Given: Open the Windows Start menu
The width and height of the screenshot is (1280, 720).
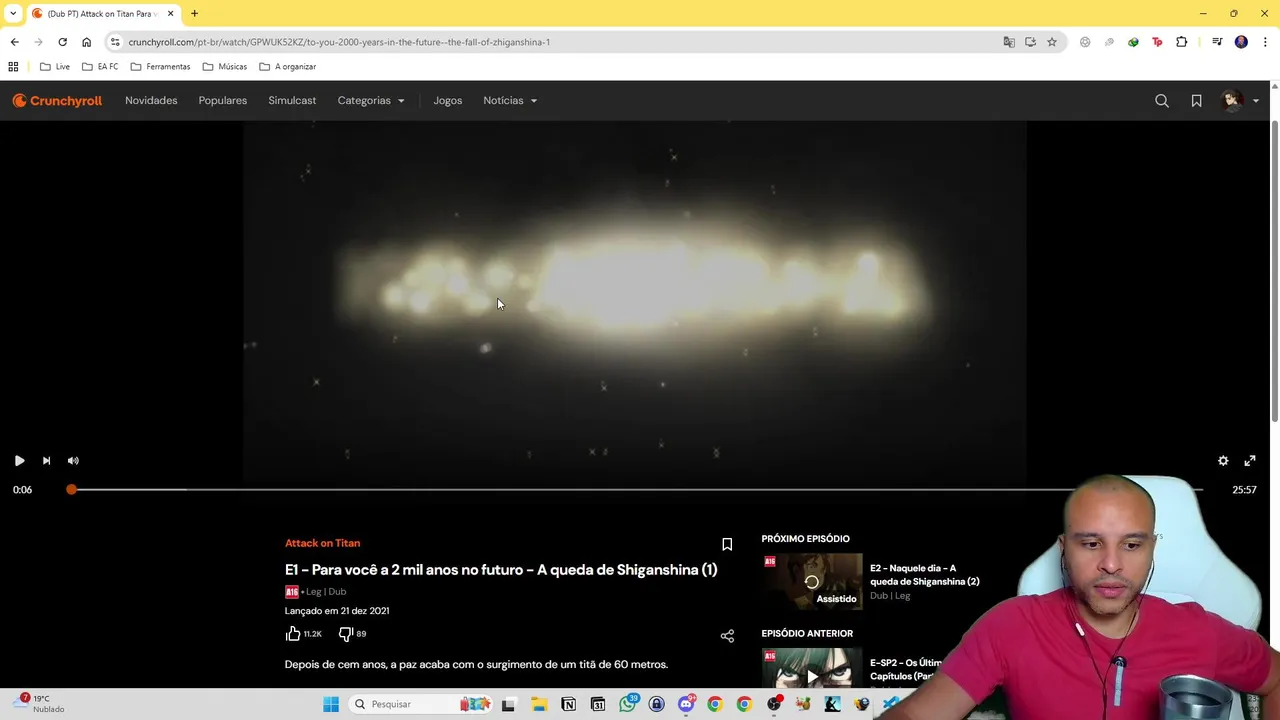Looking at the screenshot, I should (x=331, y=704).
